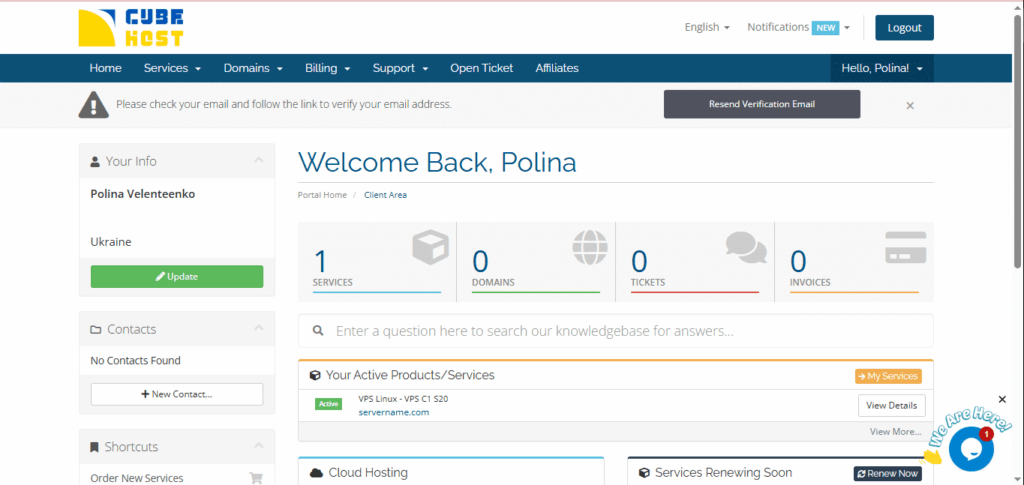Open the live chat bubble icon
This screenshot has width=1024, height=485.
tap(970, 449)
